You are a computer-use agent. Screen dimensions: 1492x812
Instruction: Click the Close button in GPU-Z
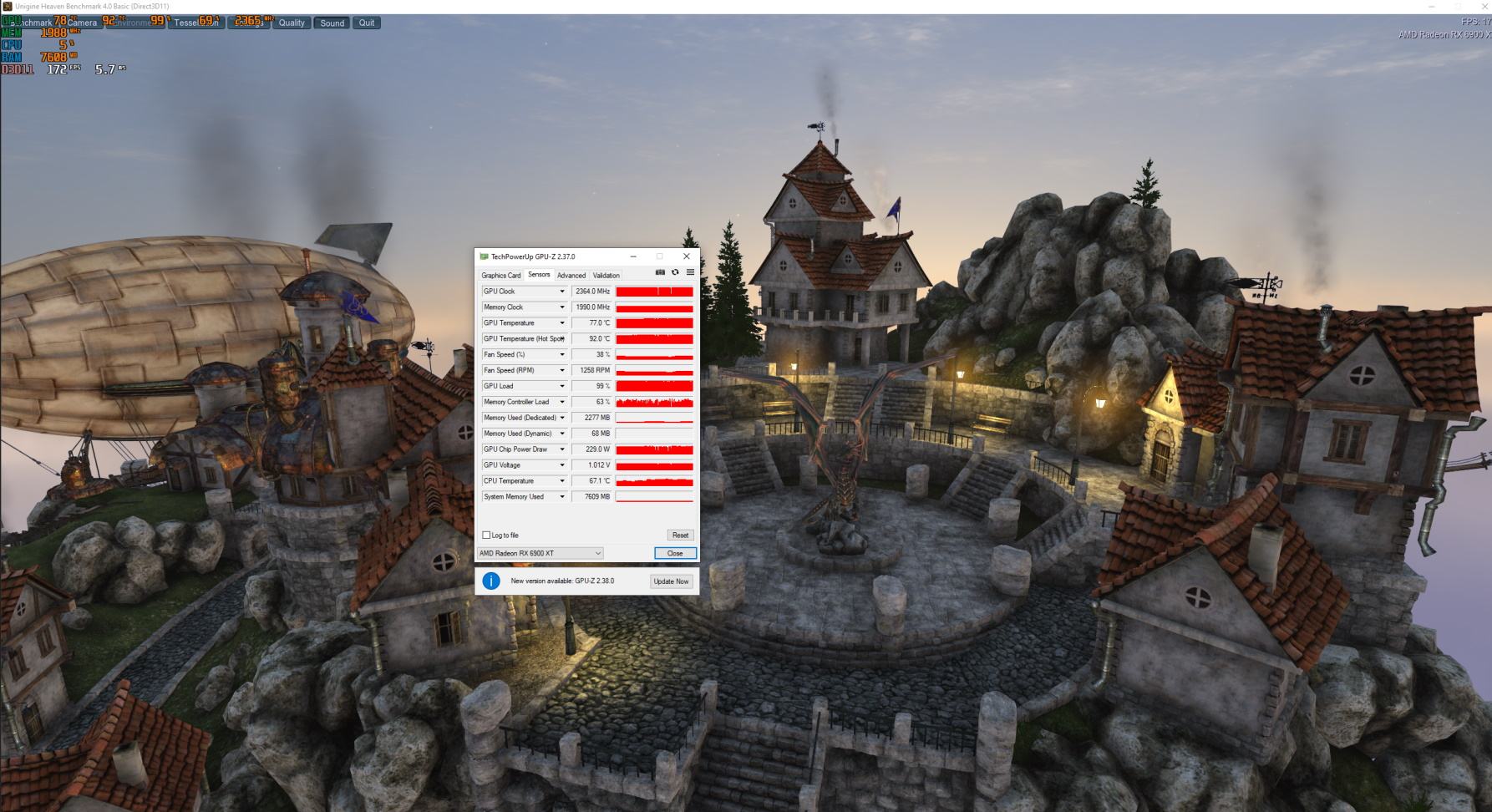pyautogui.click(x=675, y=553)
